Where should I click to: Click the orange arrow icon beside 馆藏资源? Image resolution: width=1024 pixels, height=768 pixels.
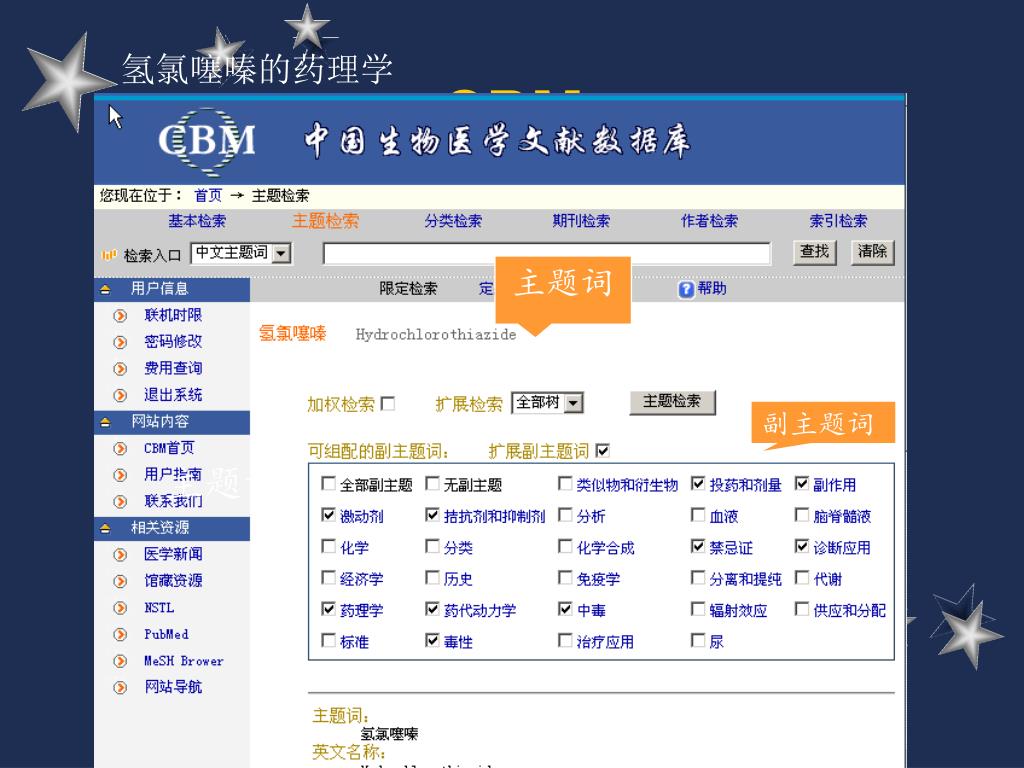[x=120, y=581]
